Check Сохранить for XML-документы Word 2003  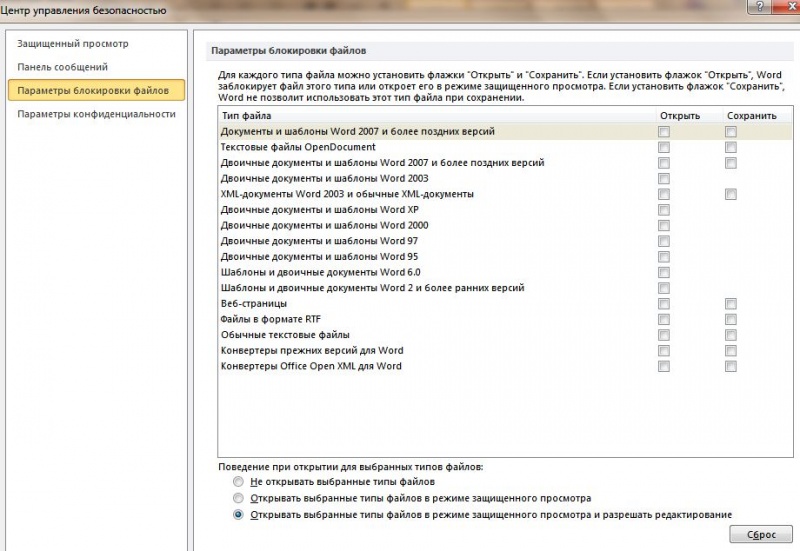click(731, 194)
